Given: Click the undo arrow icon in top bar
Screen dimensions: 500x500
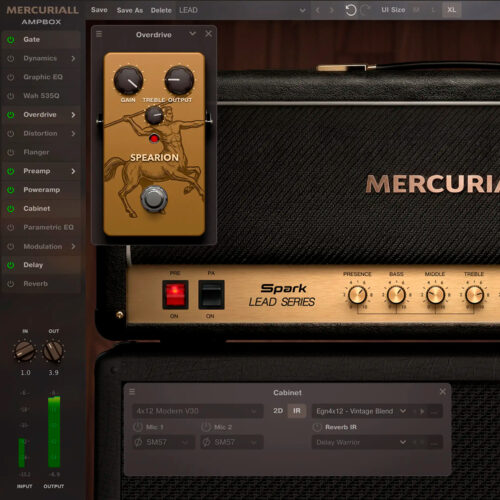Looking at the screenshot, I should tap(350, 10).
